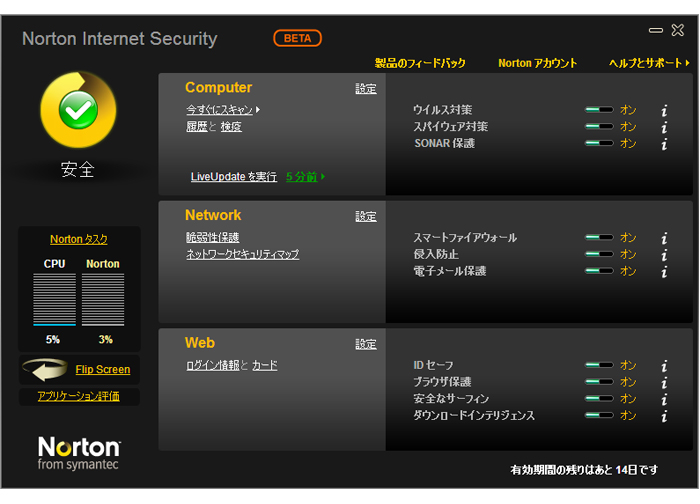The image size is (700, 504).
Task: Click the BETA badge in title
Action: point(297,38)
